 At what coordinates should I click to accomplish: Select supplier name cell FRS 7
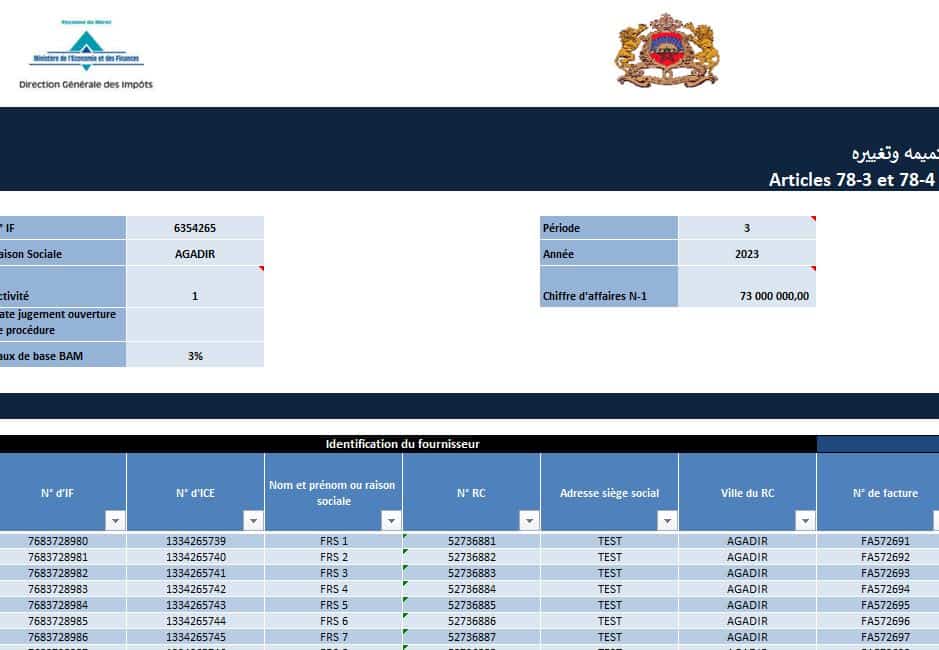[x=333, y=637]
